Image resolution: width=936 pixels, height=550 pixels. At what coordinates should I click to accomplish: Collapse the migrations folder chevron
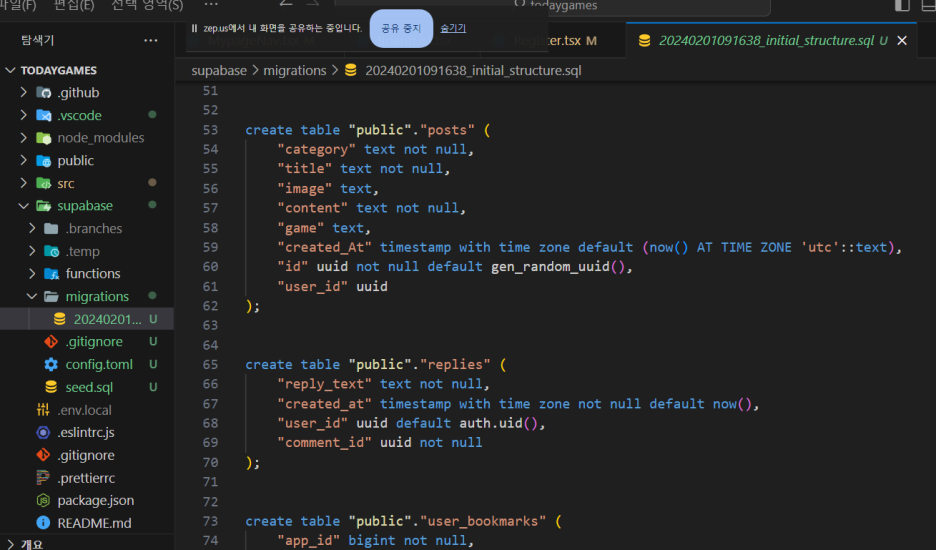[x=32, y=297]
